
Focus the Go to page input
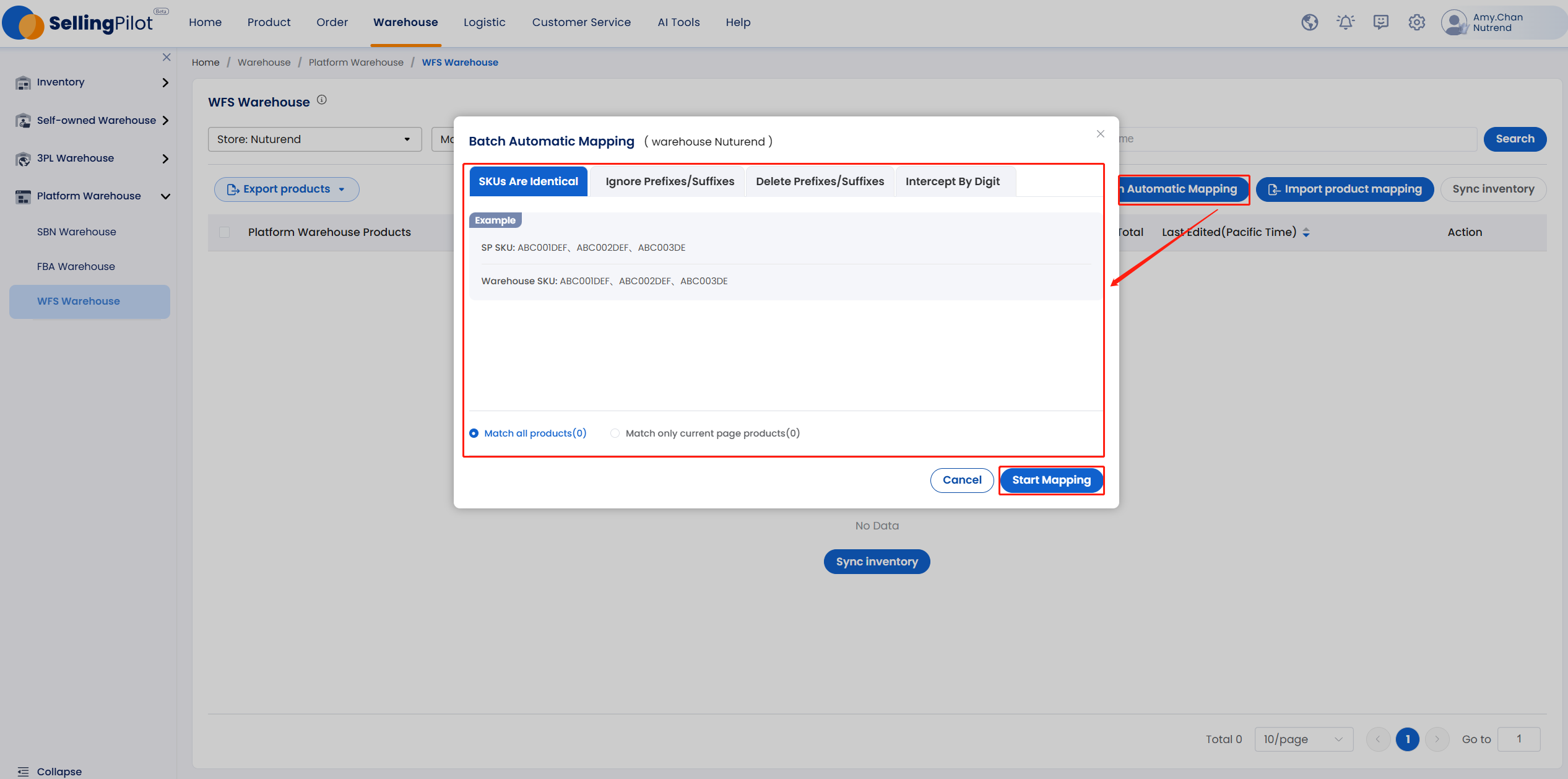[x=1518, y=739]
